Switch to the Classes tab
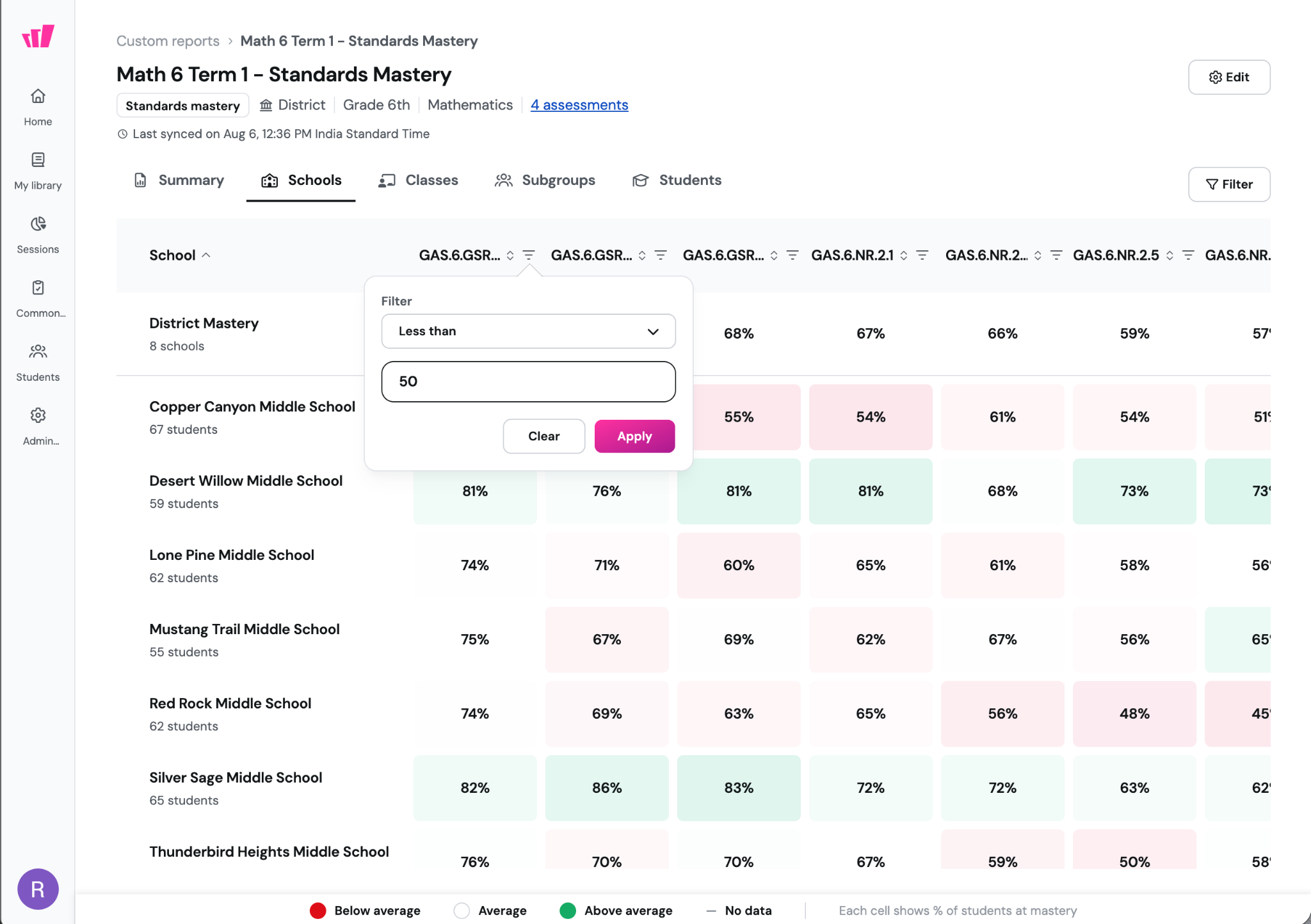Viewport: 1311px width, 924px height. click(x=419, y=180)
